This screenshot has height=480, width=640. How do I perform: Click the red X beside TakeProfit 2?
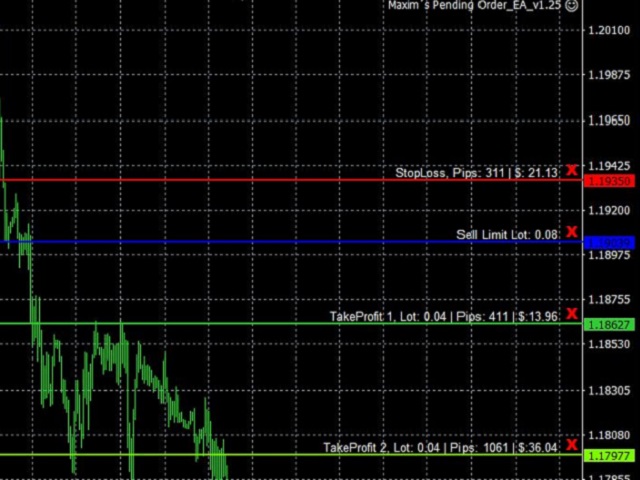572,444
